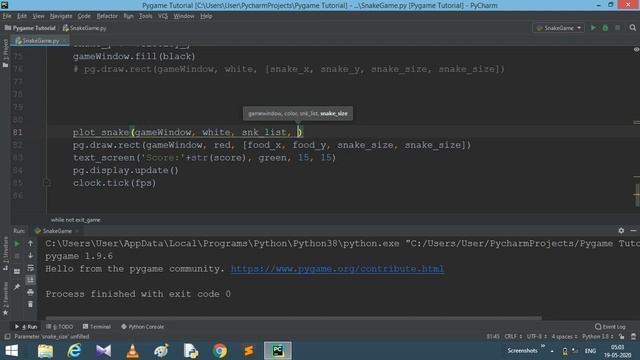Expand Screenshots toolbar chevron on taskbar
The width and height of the screenshot is (640, 360).
coord(543,346)
